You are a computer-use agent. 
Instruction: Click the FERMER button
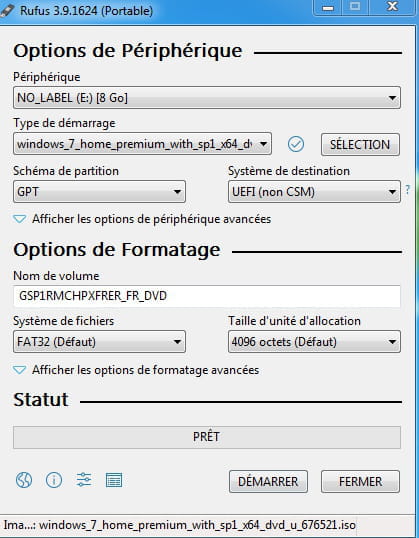coord(360,481)
